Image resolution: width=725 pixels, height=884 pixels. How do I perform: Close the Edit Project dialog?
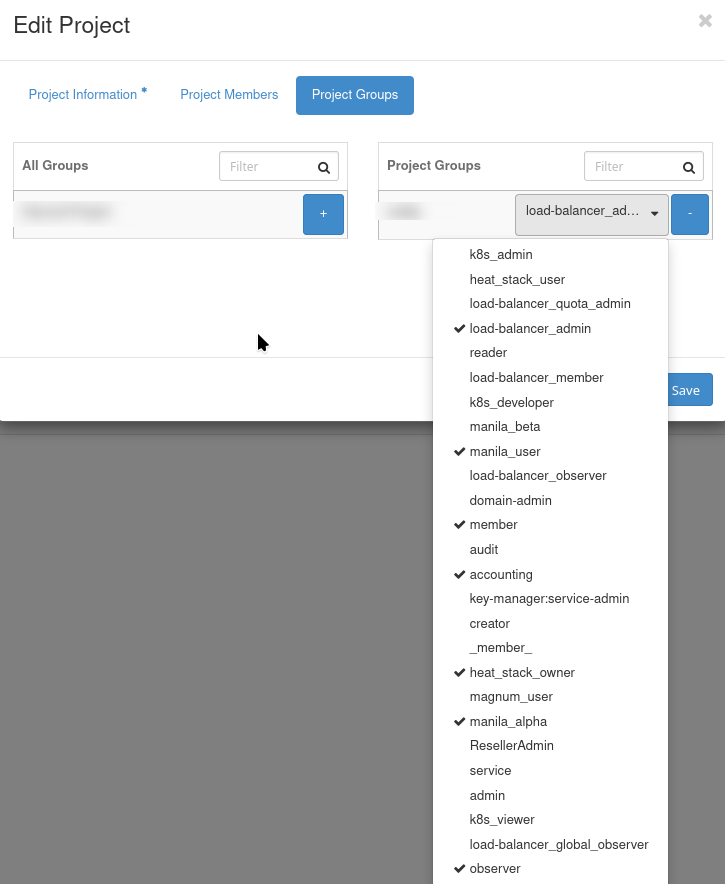[x=705, y=21]
